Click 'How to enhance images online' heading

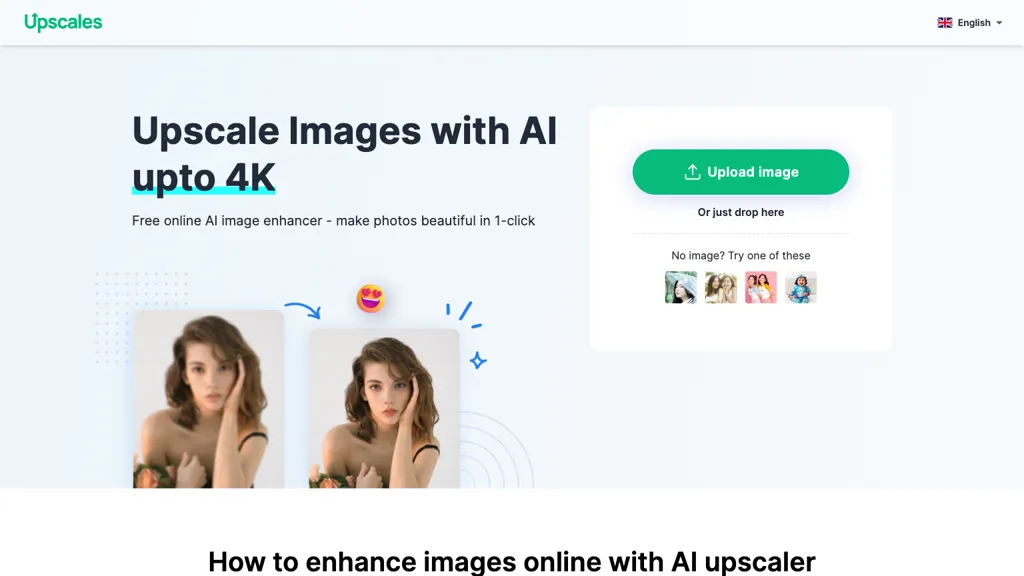pyautogui.click(x=511, y=562)
